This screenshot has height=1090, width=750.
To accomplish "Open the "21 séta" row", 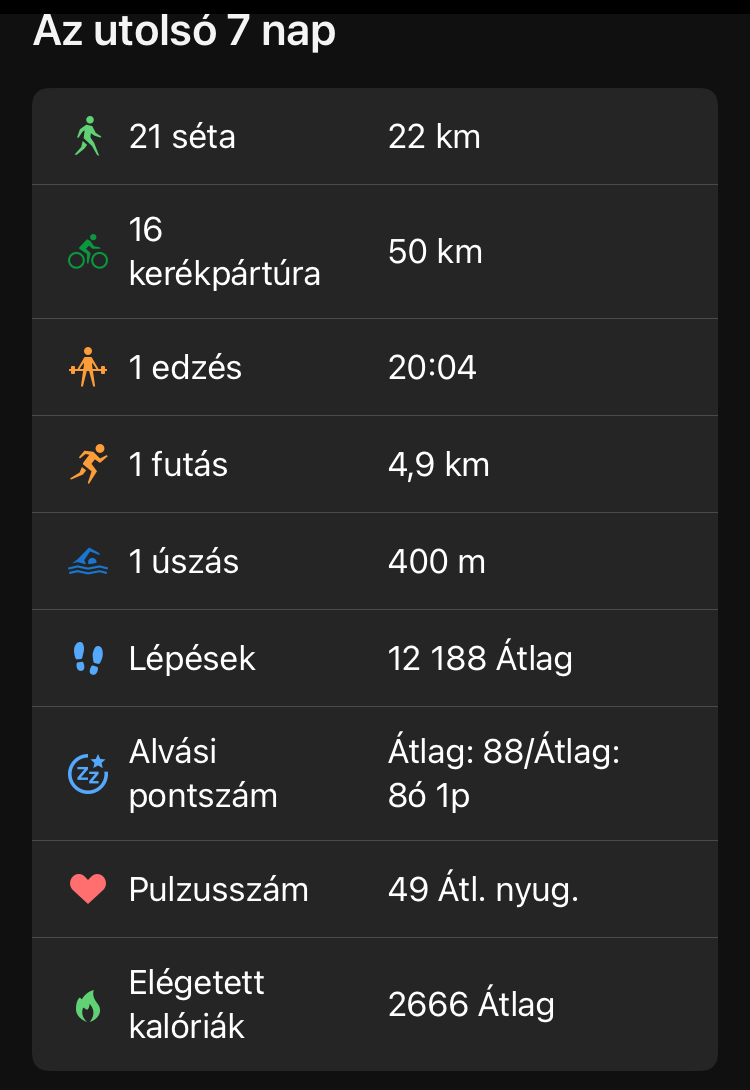I will click(x=182, y=137).
